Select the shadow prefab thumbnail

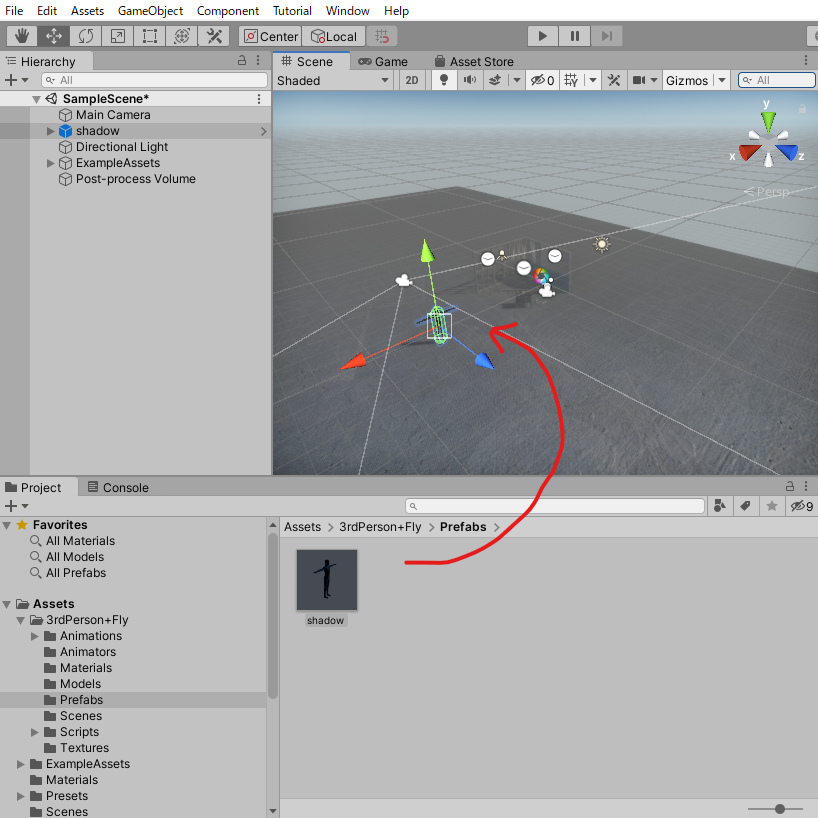click(x=326, y=580)
